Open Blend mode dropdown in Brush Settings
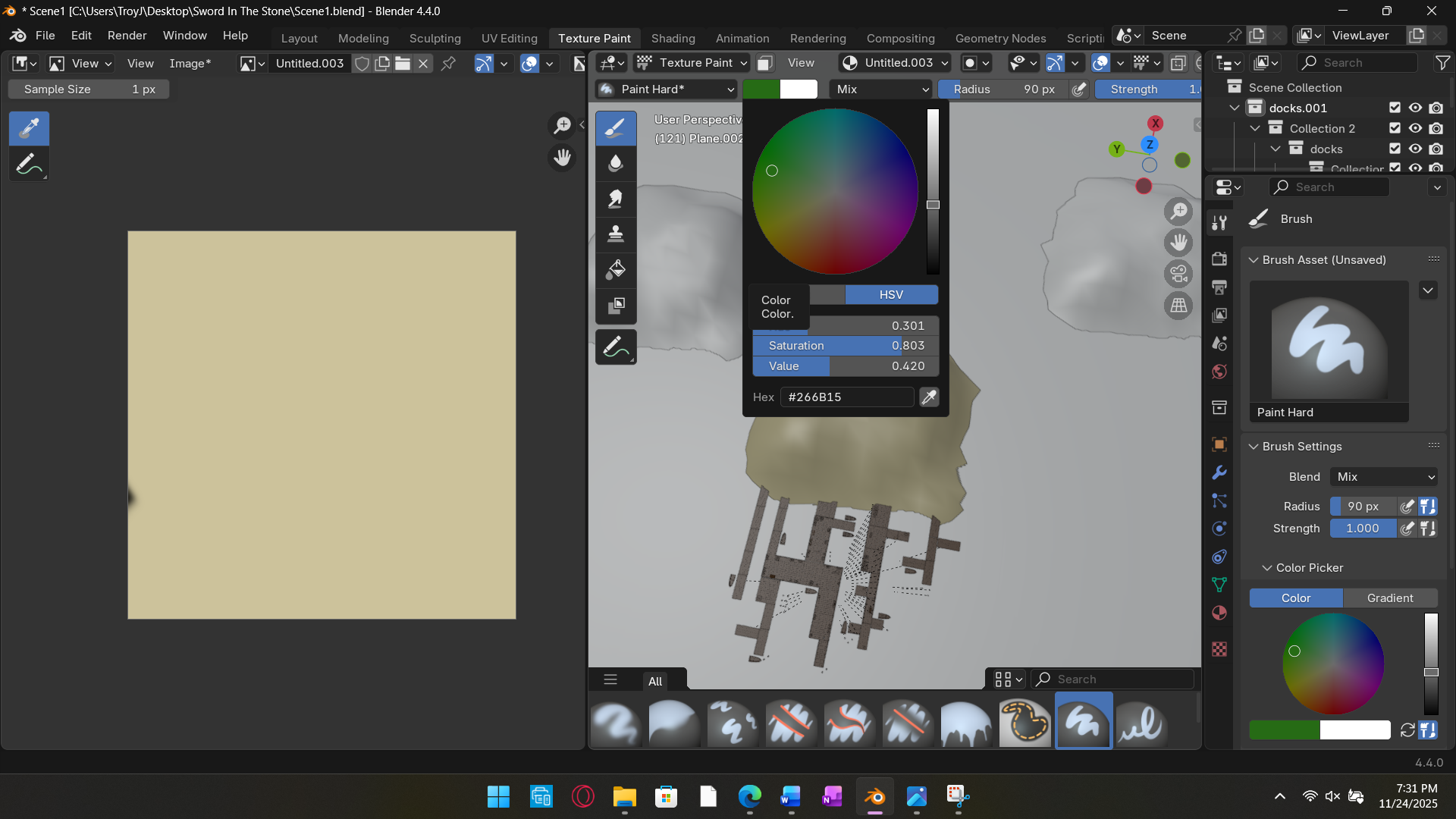The height and width of the screenshot is (819, 1456). pos(1385,477)
